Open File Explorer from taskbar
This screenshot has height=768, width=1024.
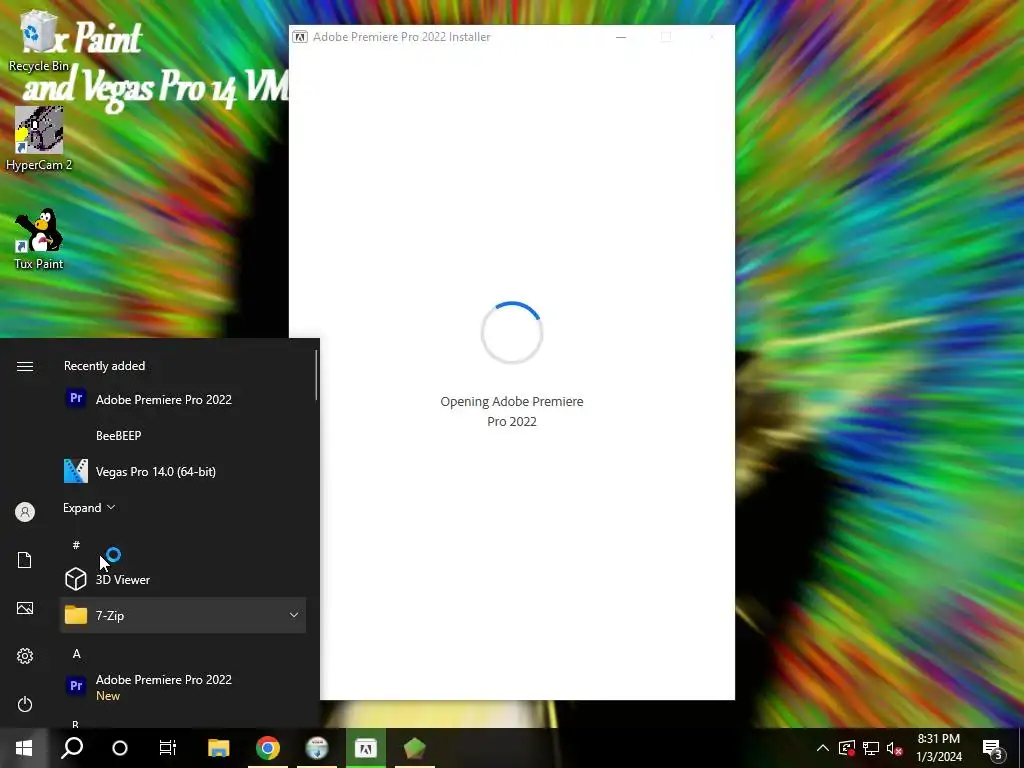coord(219,748)
